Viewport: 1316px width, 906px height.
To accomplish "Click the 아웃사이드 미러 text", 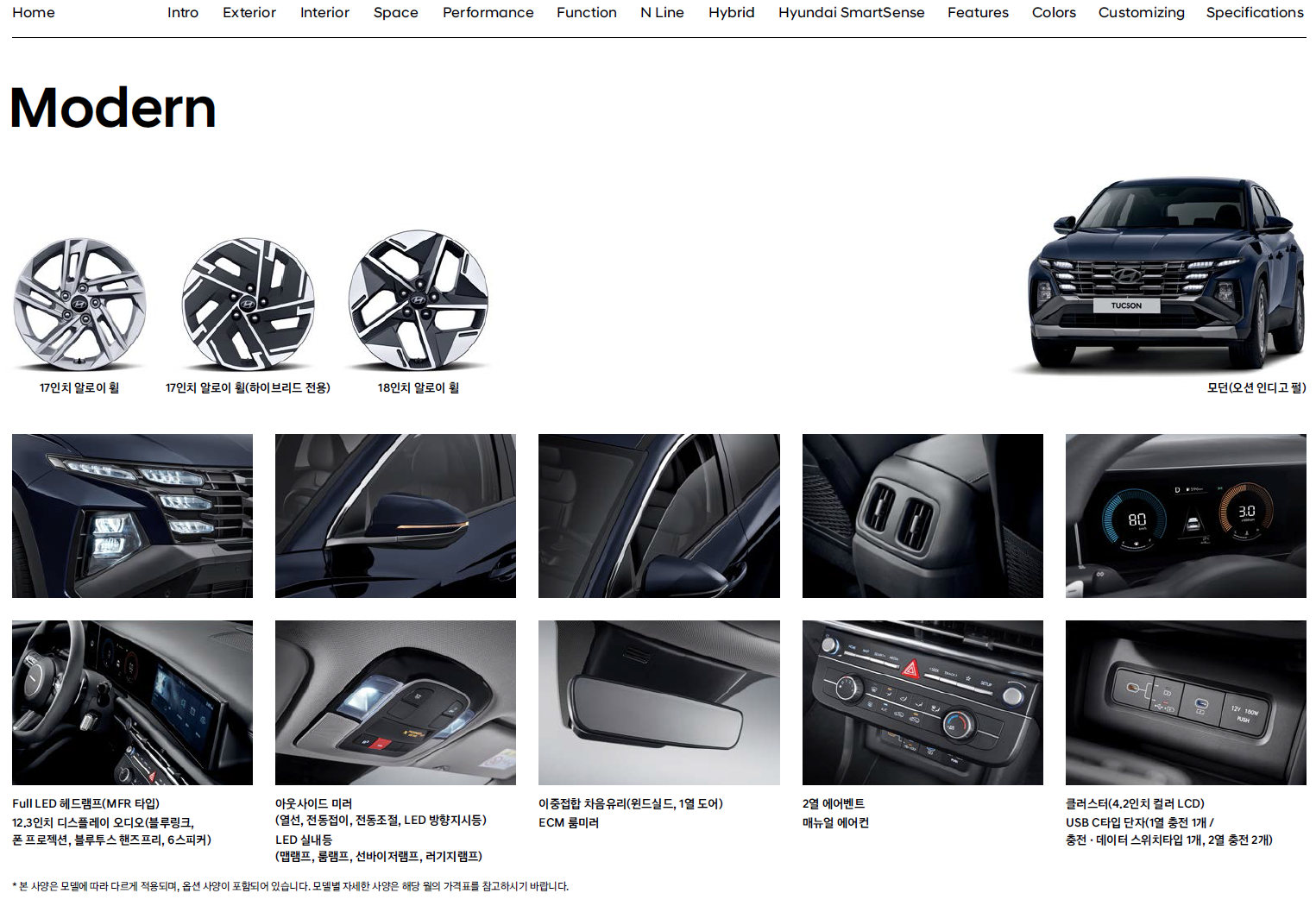I will [314, 804].
